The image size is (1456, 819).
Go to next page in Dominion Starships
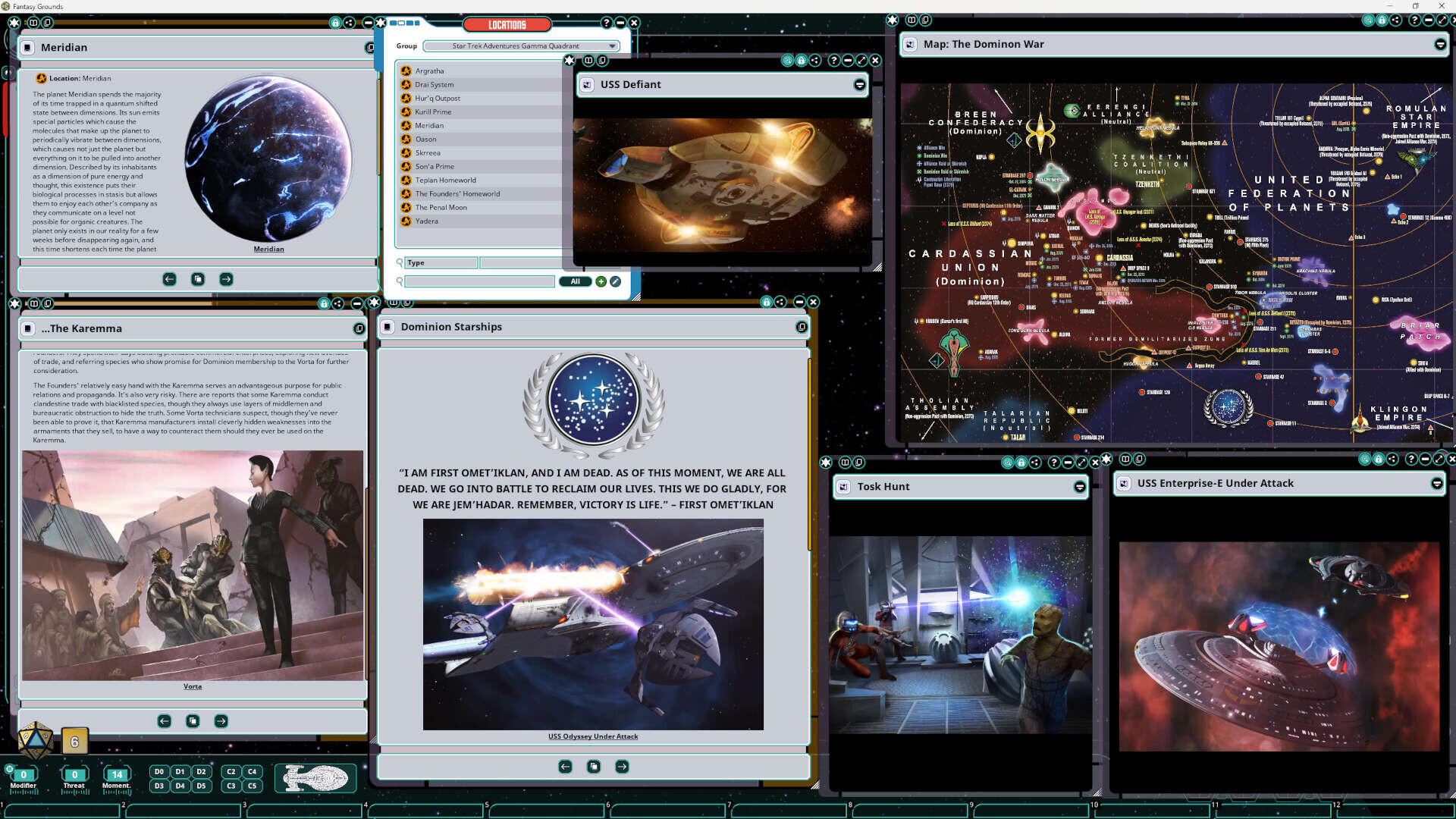coord(622,767)
